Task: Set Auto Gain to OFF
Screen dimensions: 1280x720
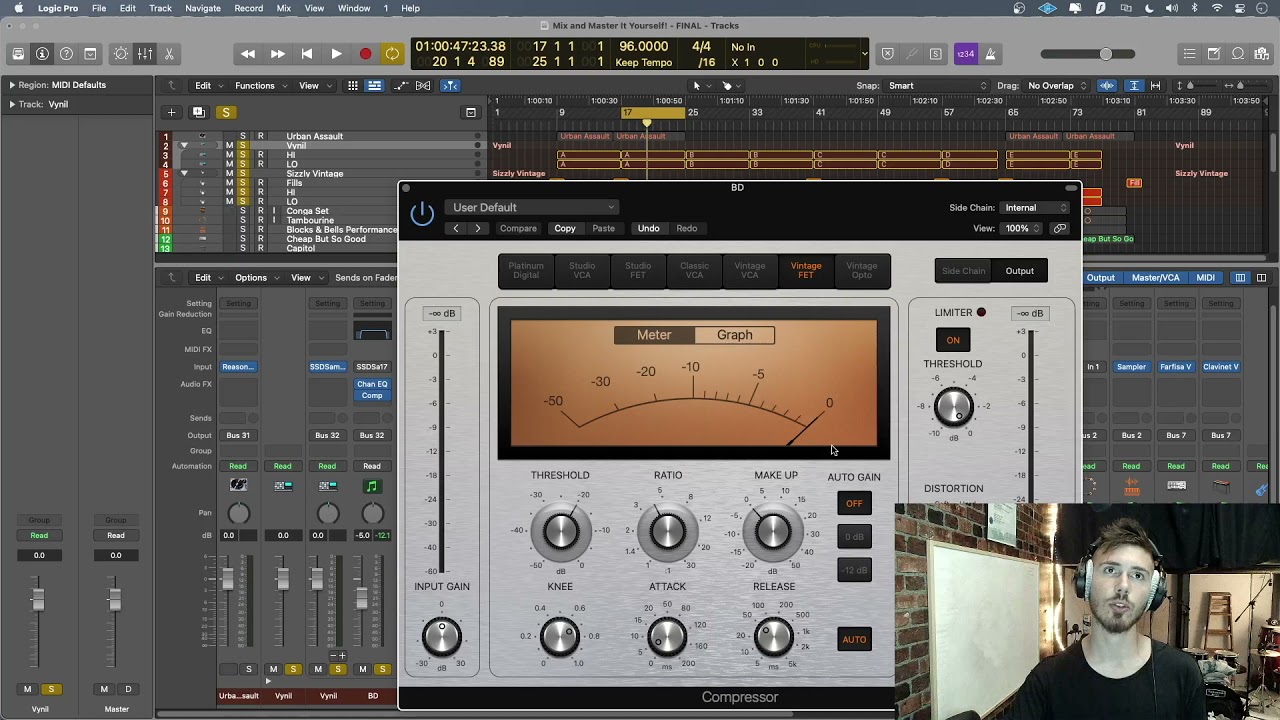Action: click(854, 503)
